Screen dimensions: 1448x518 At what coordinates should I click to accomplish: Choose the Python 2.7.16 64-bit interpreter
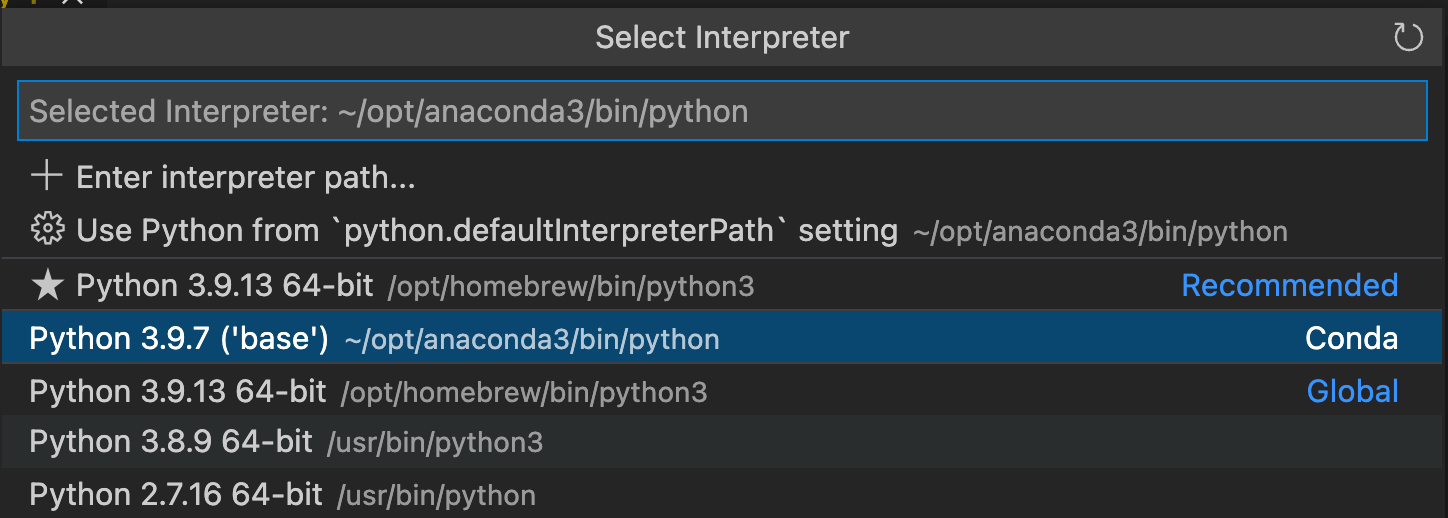[x=176, y=494]
